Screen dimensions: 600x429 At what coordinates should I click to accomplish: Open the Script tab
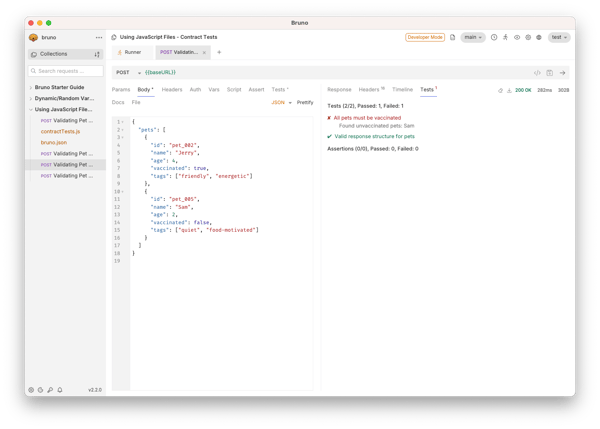[x=234, y=90]
